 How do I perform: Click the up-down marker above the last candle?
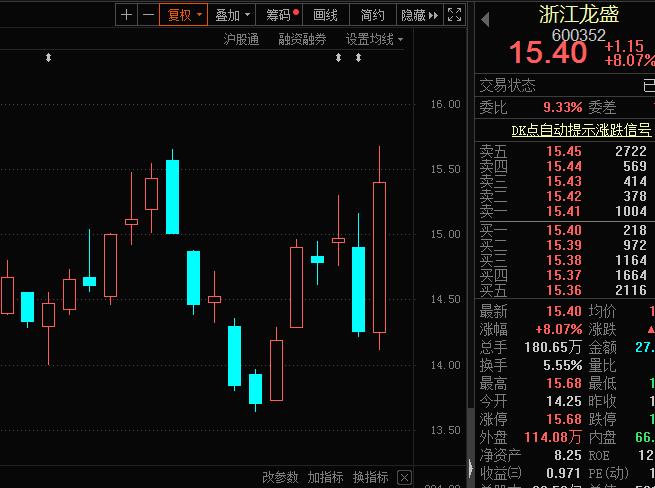coord(358,58)
